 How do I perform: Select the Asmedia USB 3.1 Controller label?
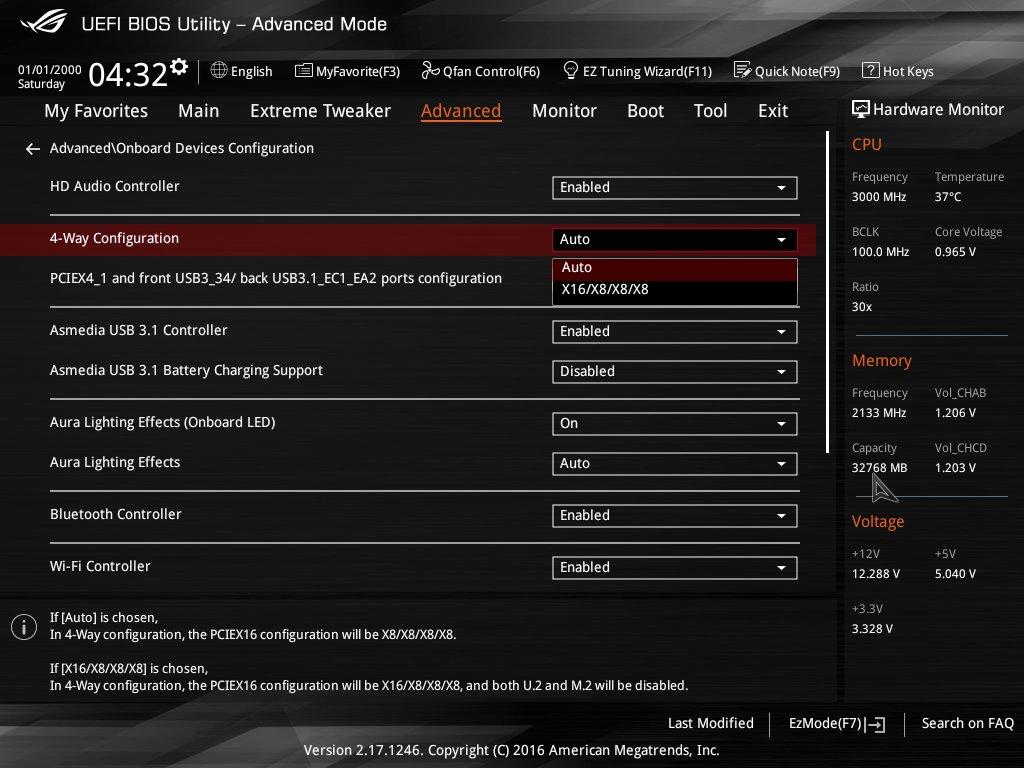138,330
